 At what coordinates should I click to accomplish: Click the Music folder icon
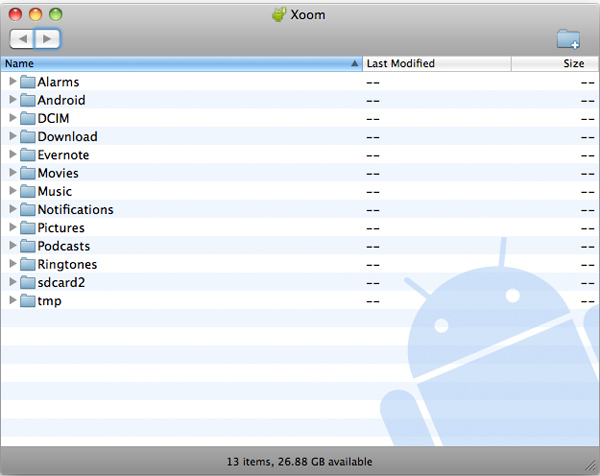click(28, 191)
